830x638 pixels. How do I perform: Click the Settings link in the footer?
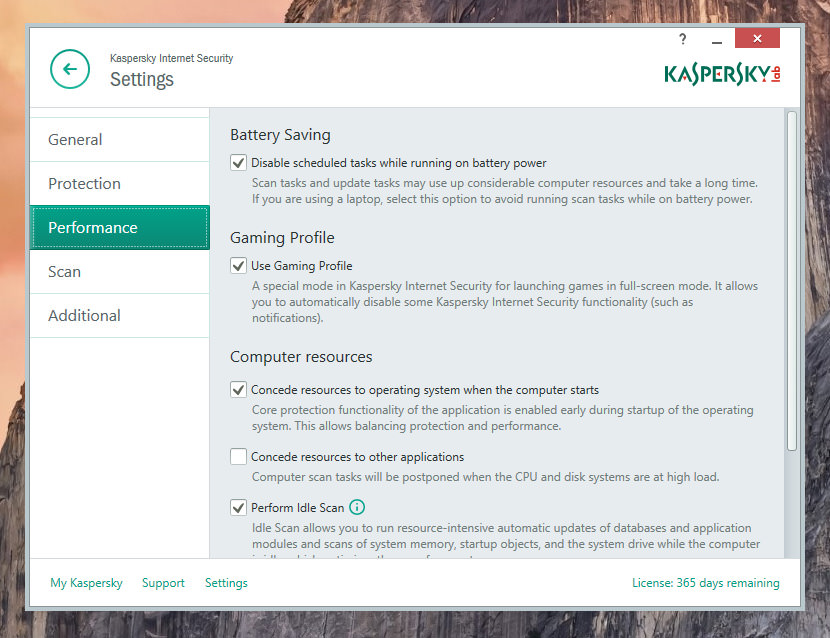(x=226, y=583)
